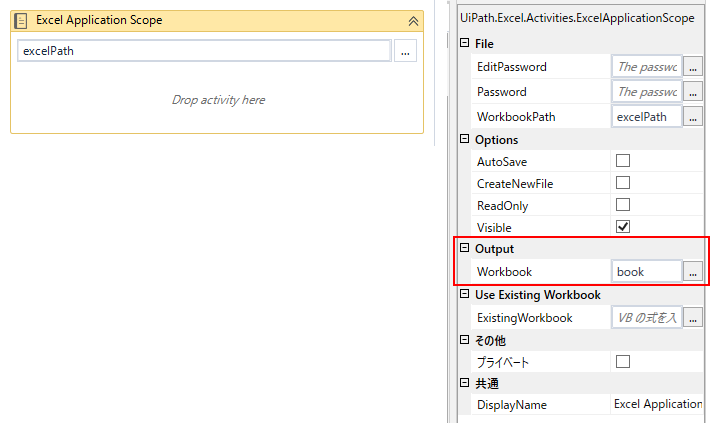Collapse the その他 property section

465,340
